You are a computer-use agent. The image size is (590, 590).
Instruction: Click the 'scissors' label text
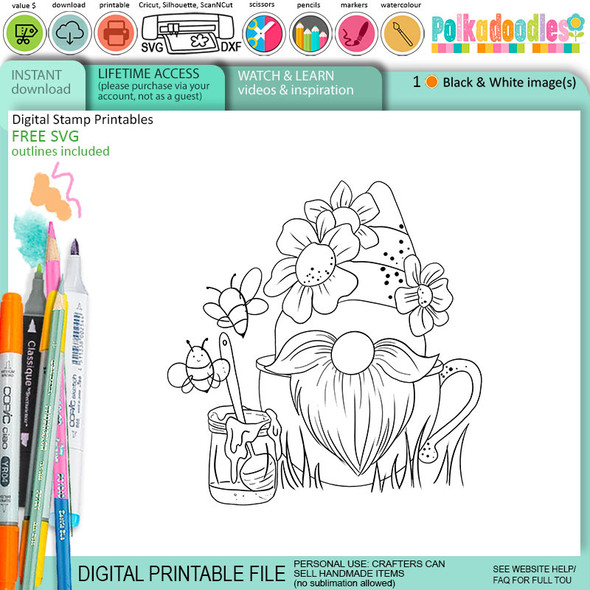pyautogui.click(x=262, y=5)
